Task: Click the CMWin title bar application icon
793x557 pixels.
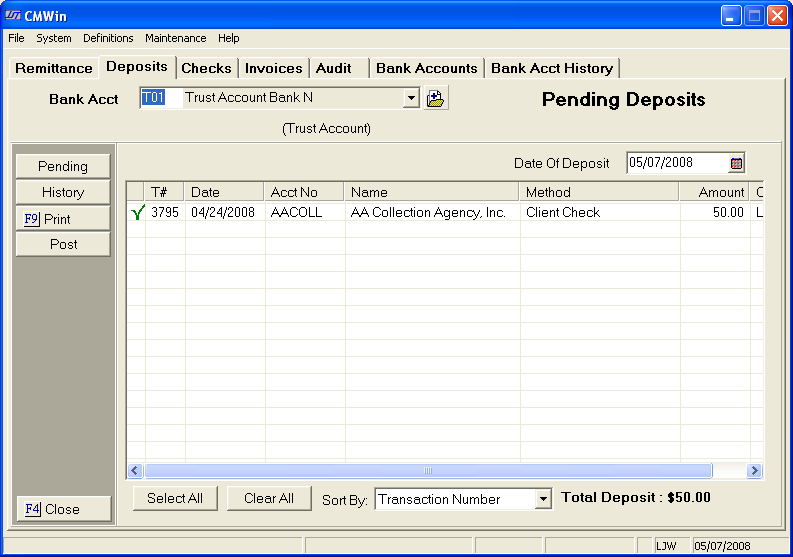Action: 13,16
